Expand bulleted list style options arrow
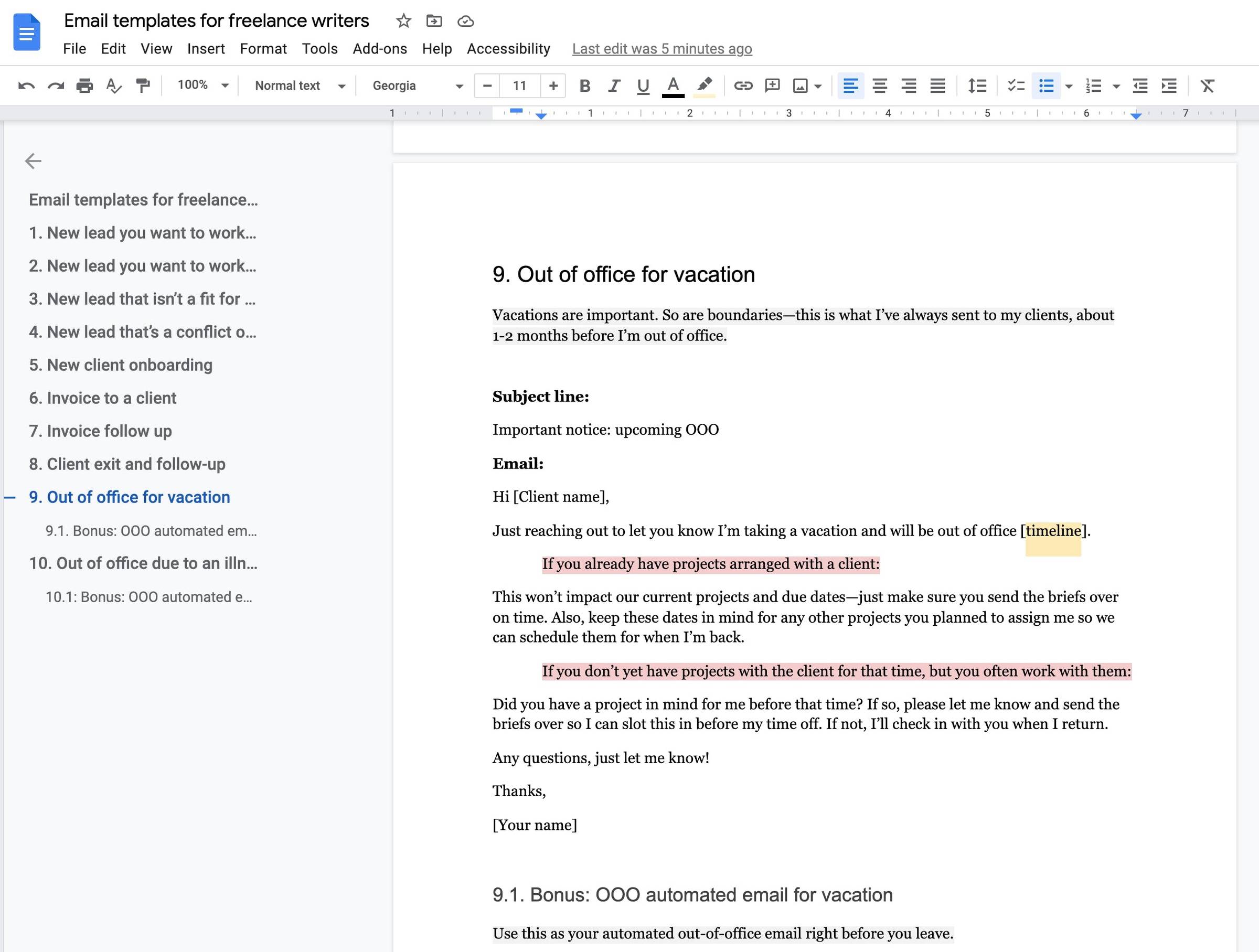 pos(1069,87)
